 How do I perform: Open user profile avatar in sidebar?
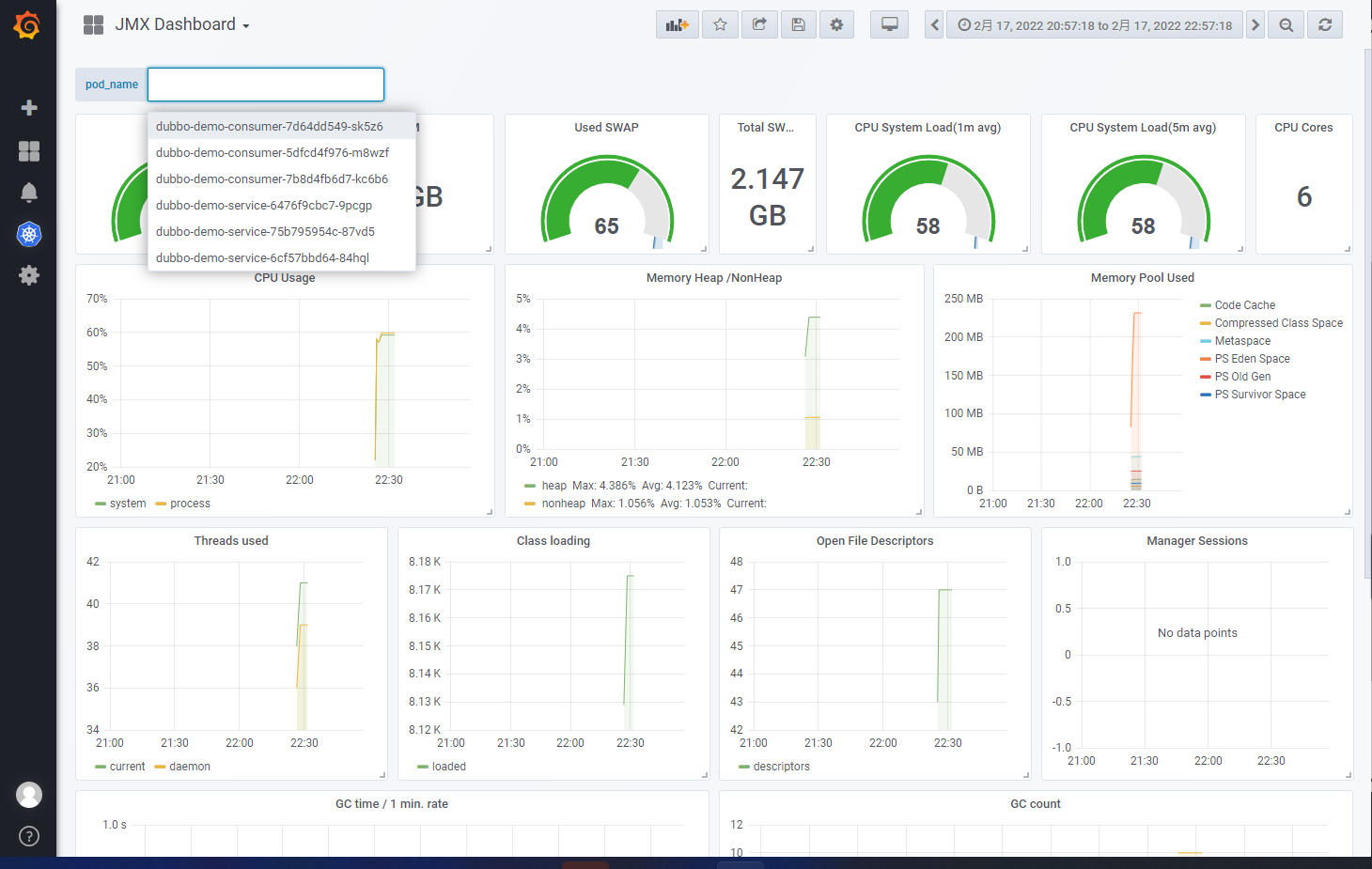[29, 795]
